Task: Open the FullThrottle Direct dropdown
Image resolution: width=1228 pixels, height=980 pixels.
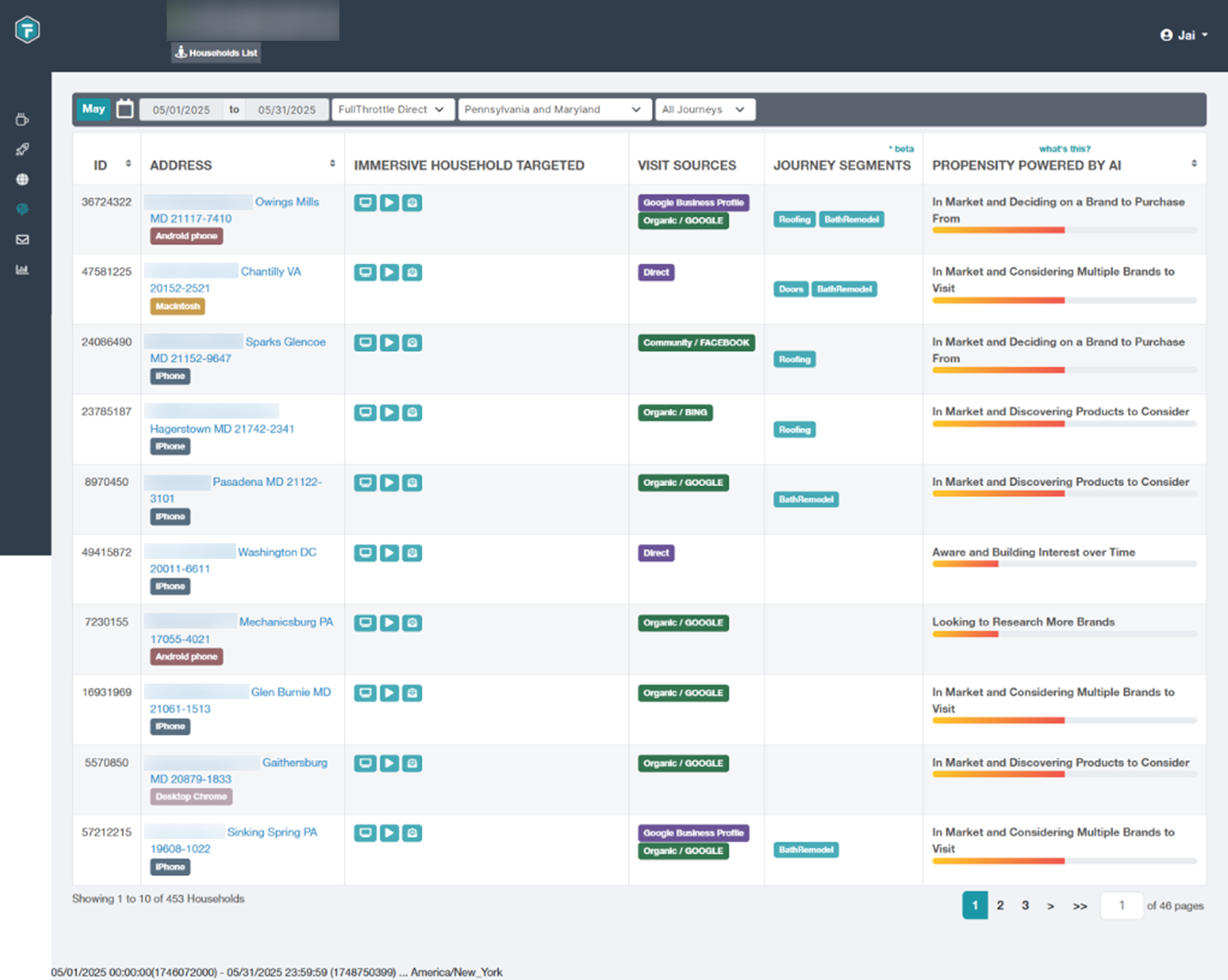Action: (392, 109)
